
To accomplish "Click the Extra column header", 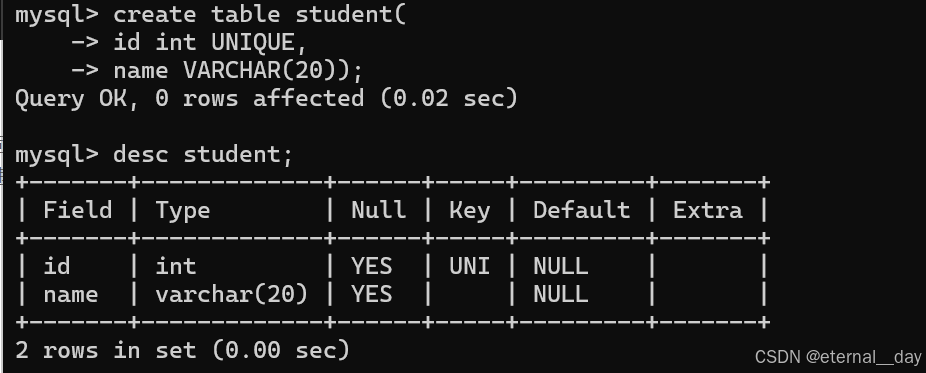I will coord(707,210).
